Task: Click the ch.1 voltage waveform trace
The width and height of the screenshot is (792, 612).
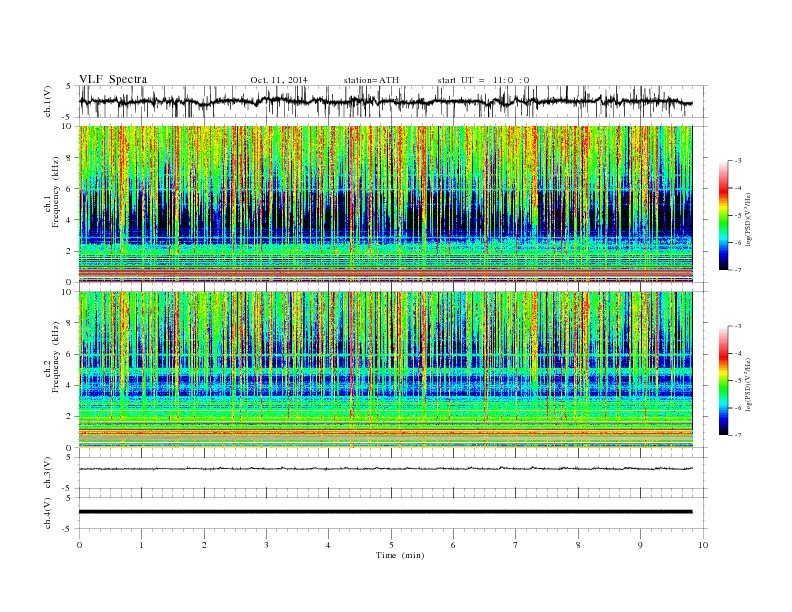Action: tap(385, 102)
